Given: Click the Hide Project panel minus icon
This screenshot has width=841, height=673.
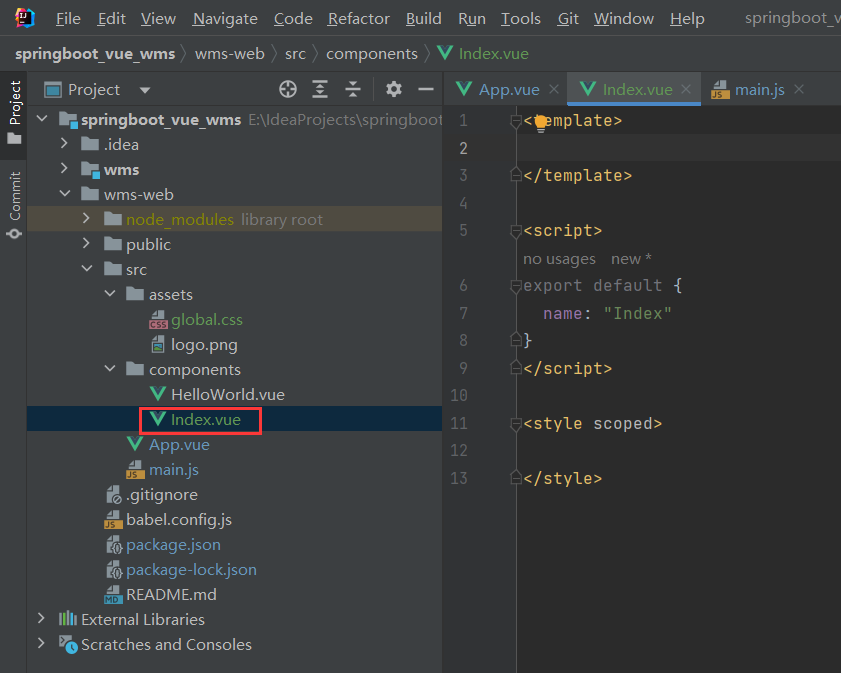Looking at the screenshot, I should pos(425,89).
